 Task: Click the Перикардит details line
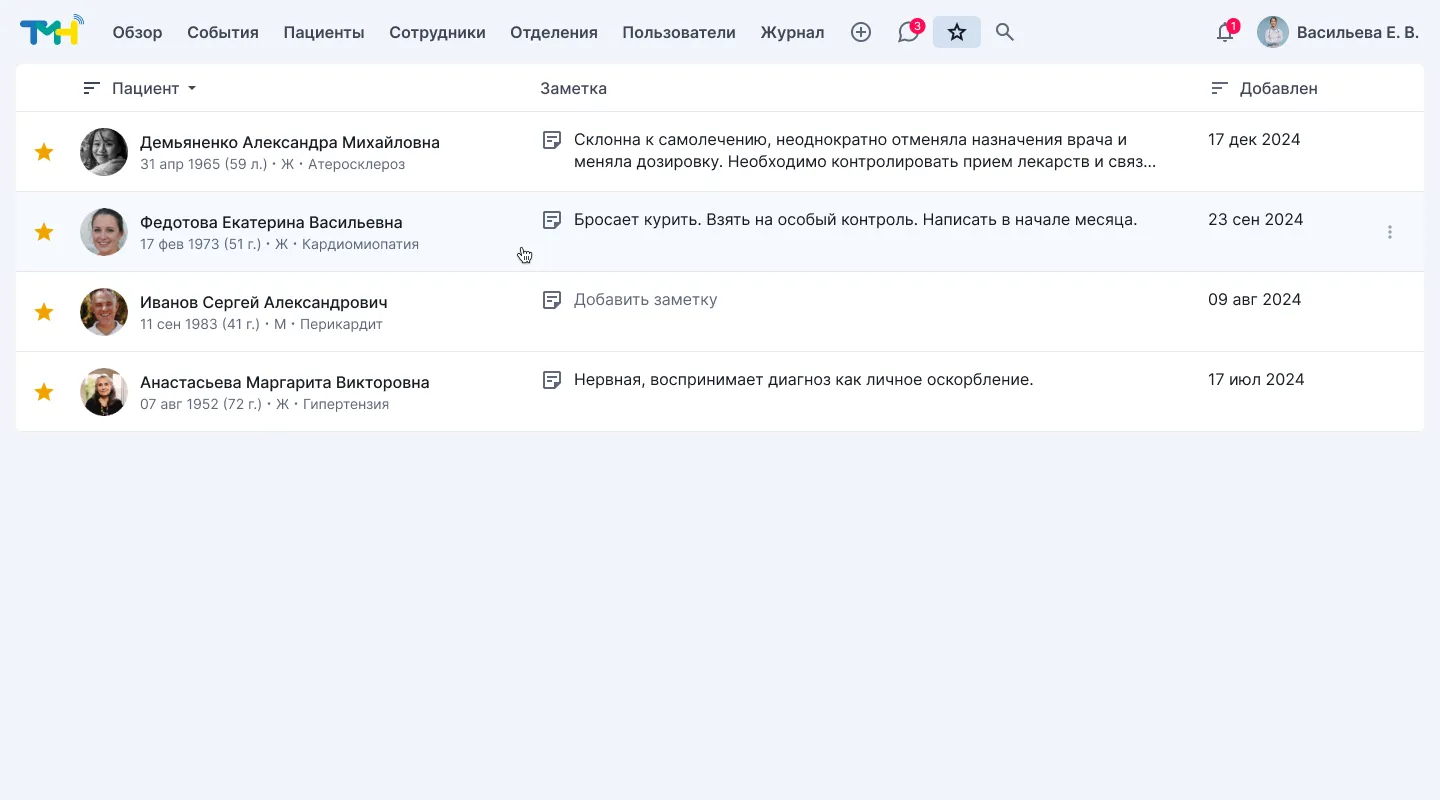click(261, 324)
